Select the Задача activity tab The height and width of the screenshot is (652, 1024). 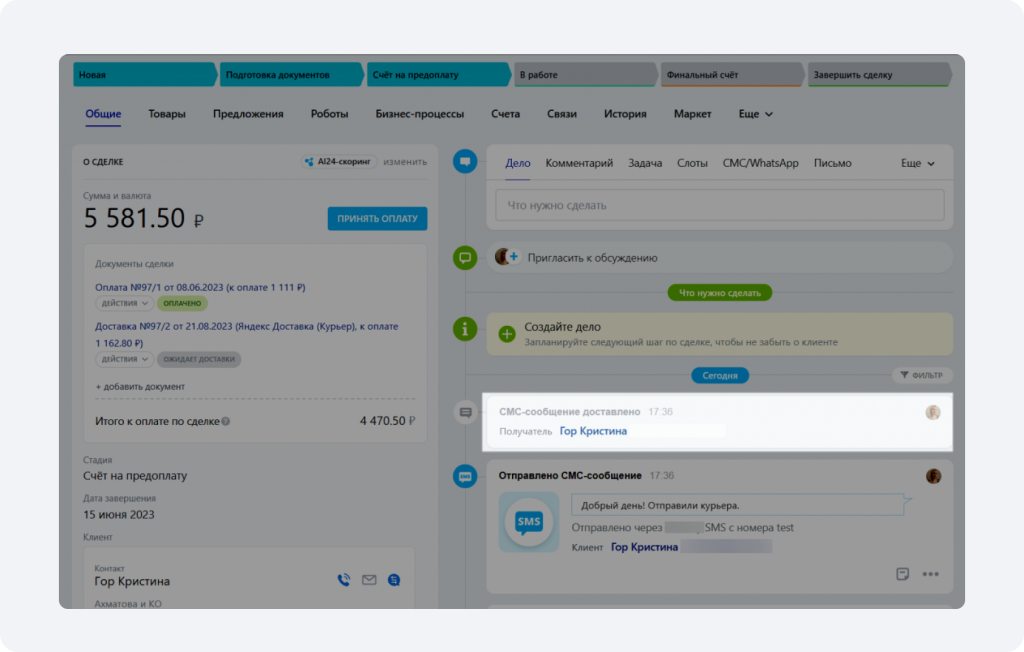(645, 163)
